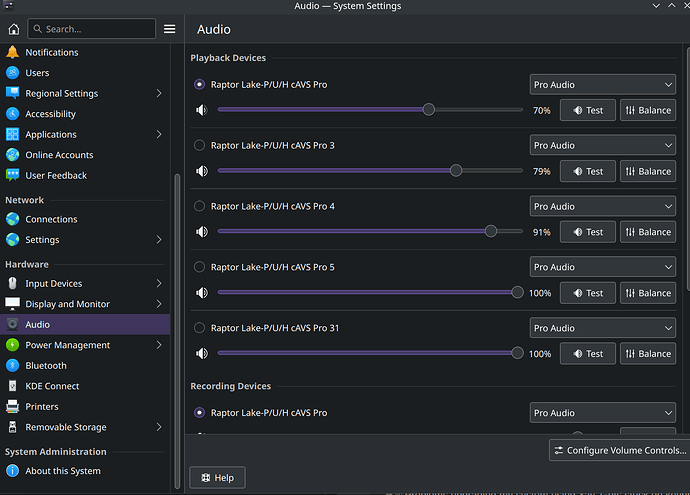Open Pro Audio dropdown for cAVS Pro 5

(602, 267)
